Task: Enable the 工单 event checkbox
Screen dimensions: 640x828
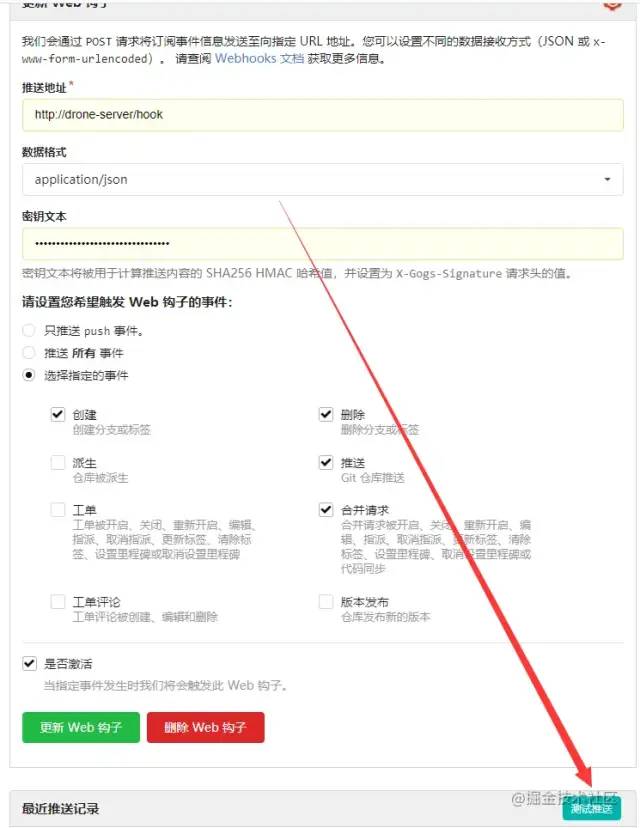Action: coord(58,510)
